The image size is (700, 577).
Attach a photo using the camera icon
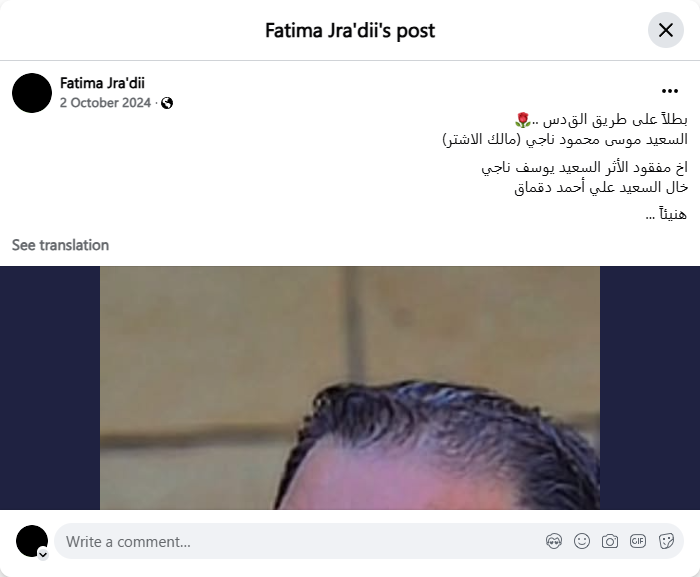(x=610, y=541)
